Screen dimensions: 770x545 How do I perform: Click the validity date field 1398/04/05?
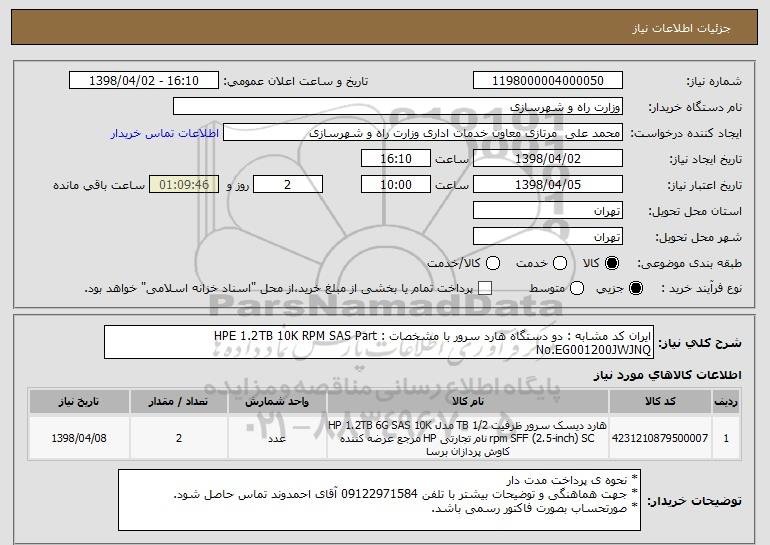click(548, 185)
